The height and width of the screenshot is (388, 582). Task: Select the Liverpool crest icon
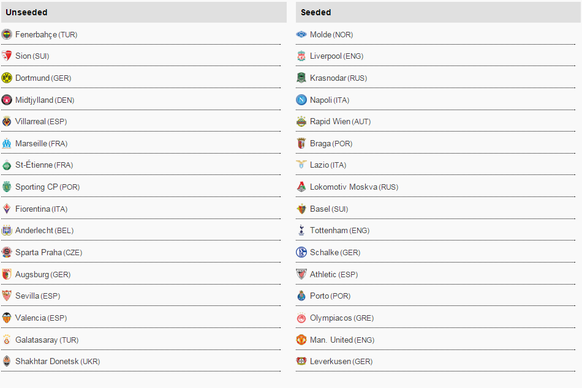coord(301,56)
